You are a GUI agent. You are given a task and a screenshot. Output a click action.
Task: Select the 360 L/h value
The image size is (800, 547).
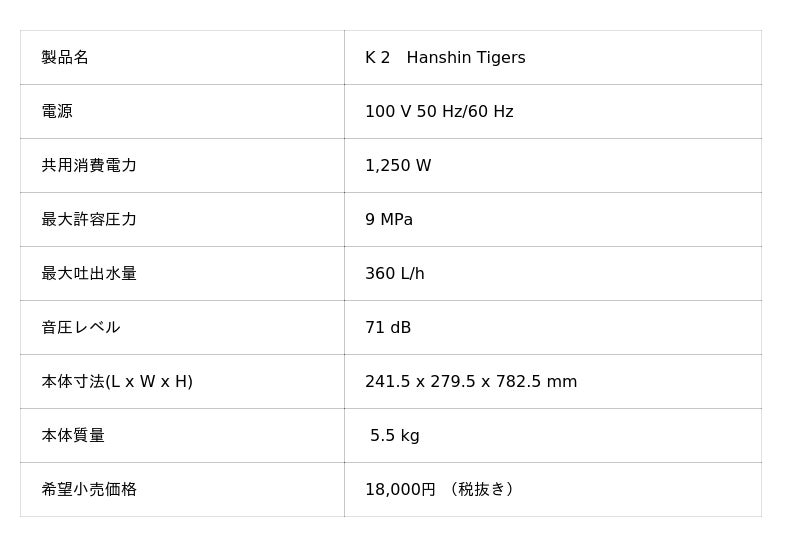pyautogui.click(x=395, y=274)
